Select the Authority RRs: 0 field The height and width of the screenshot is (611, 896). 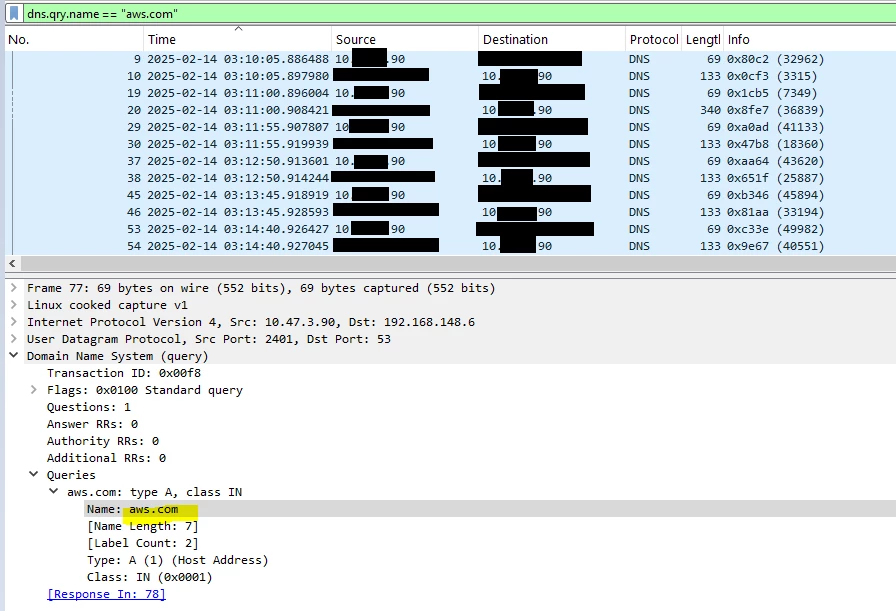[x=103, y=441]
